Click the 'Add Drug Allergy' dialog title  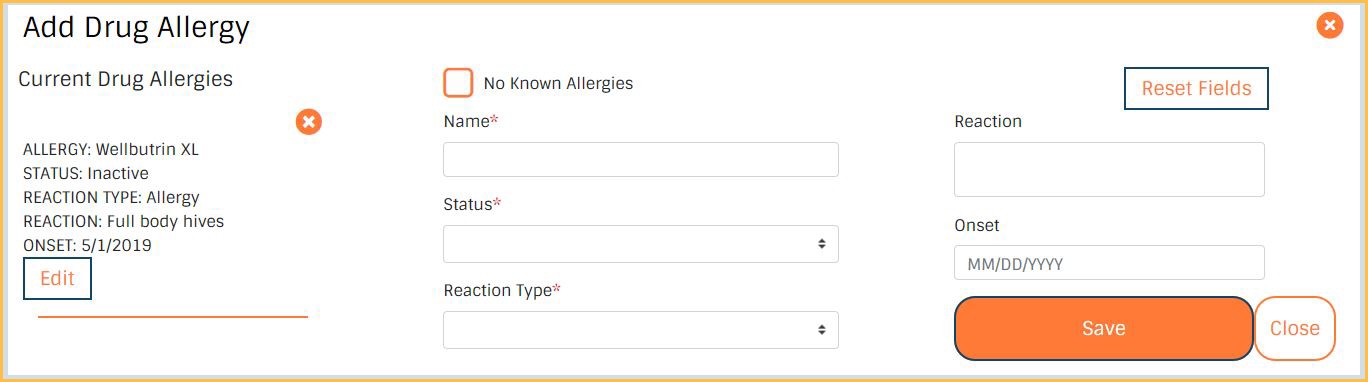pyautogui.click(x=136, y=28)
